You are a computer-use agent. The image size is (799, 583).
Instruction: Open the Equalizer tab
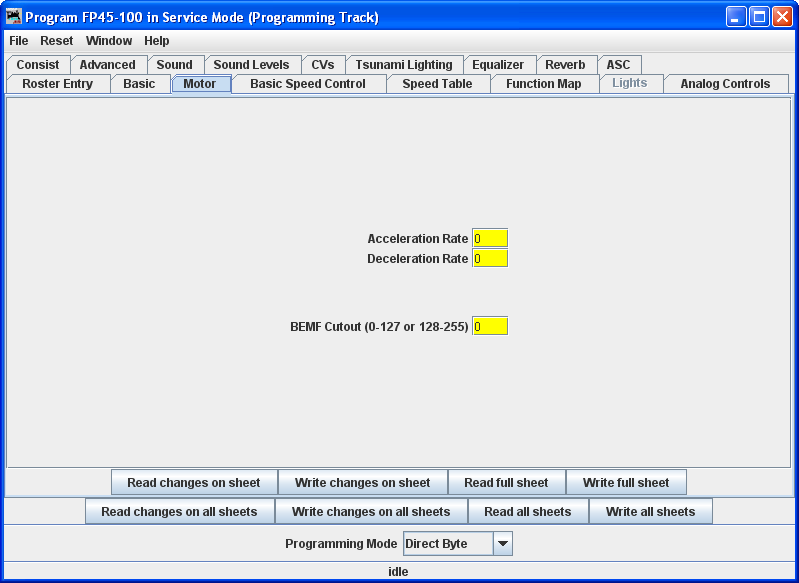(x=498, y=65)
